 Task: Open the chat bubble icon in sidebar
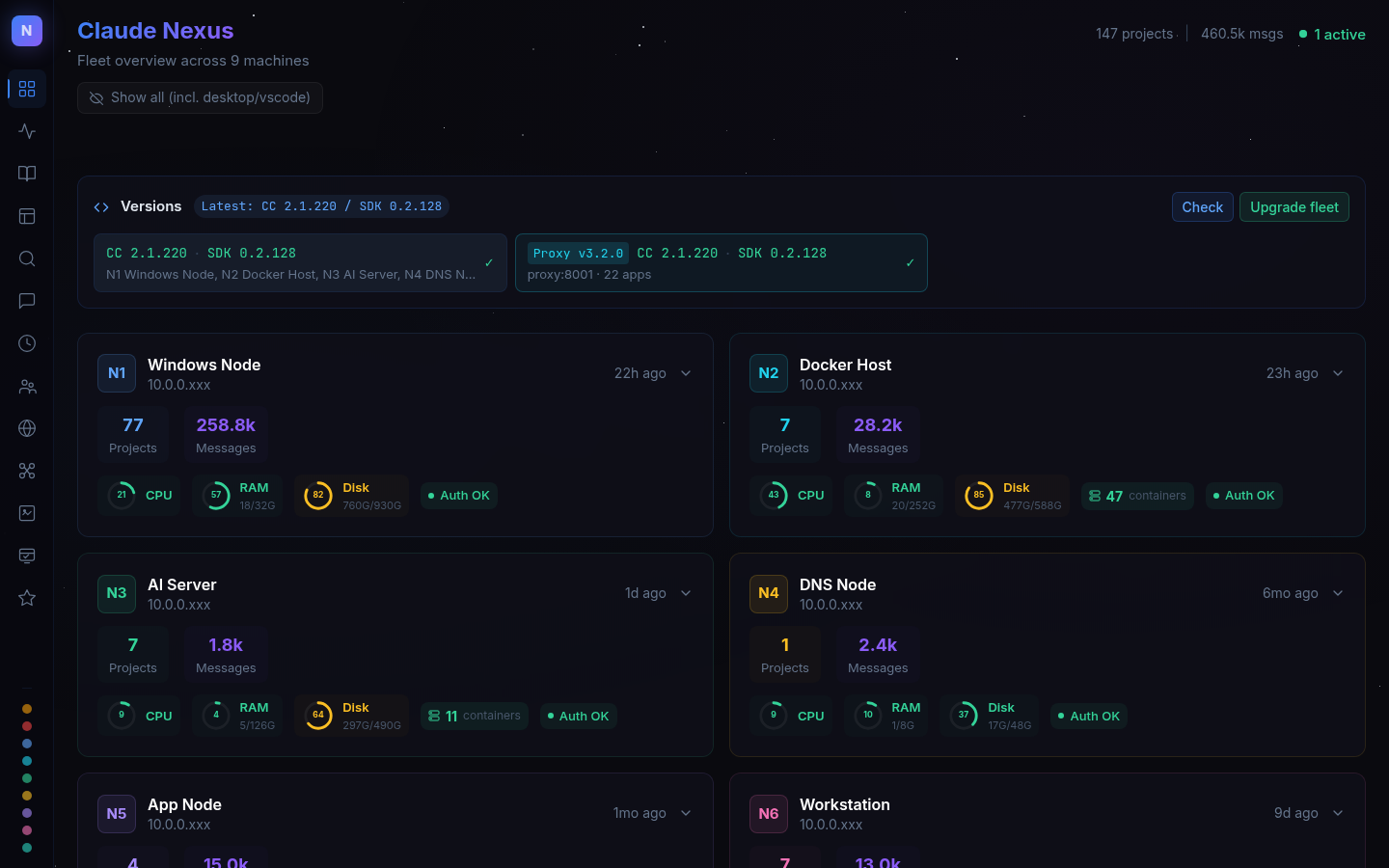(x=27, y=301)
